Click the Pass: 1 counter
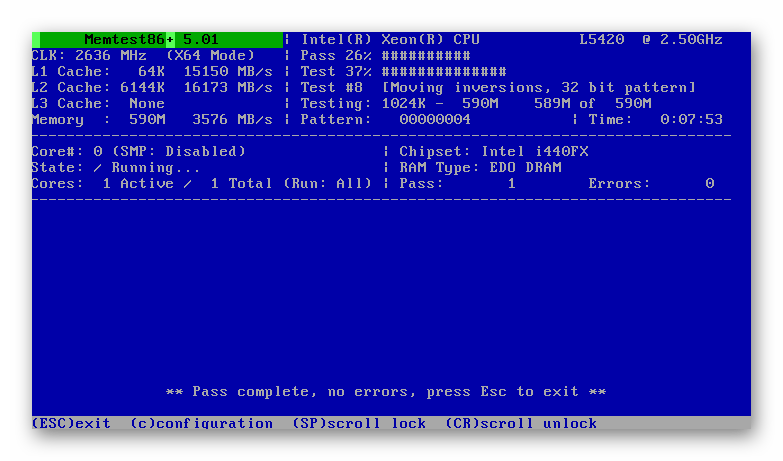 pos(457,183)
